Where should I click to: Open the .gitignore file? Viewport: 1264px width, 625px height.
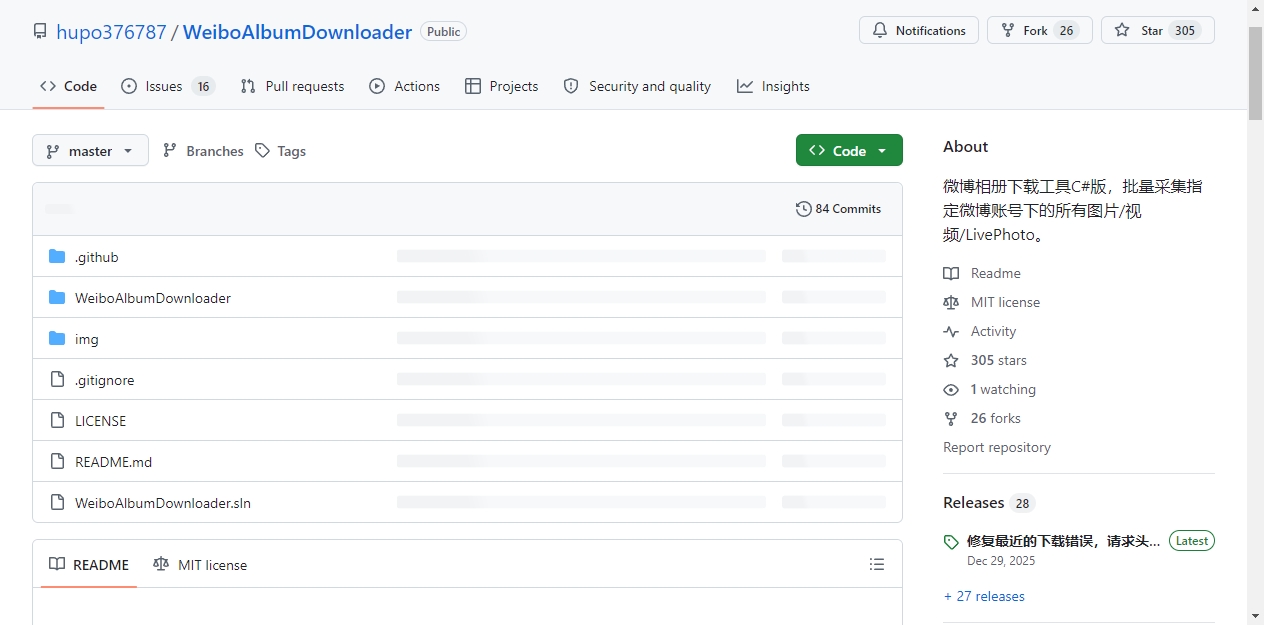104,380
